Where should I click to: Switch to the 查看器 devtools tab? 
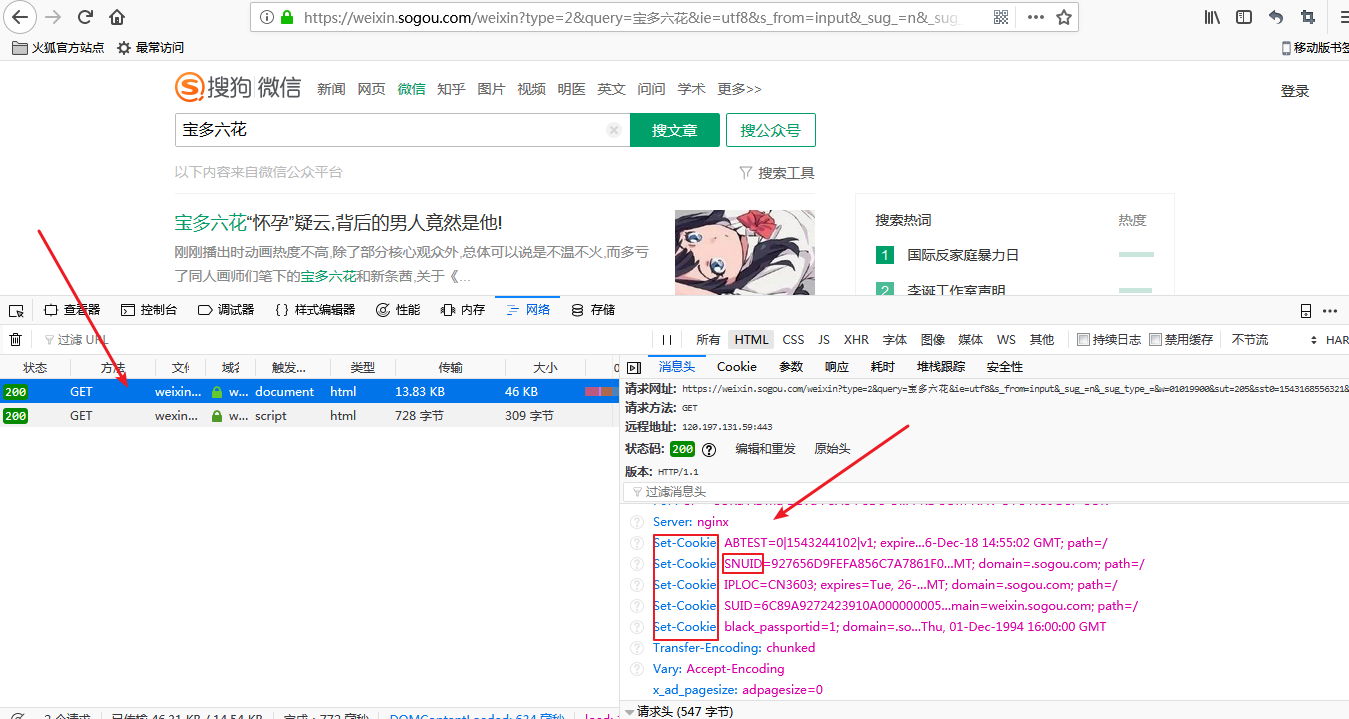click(x=72, y=310)
